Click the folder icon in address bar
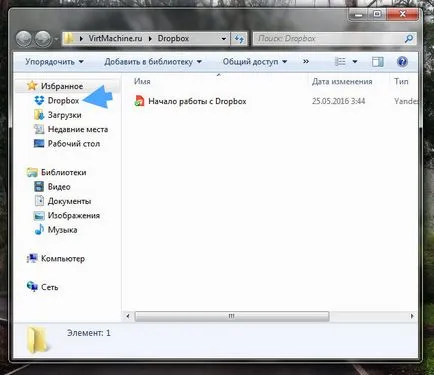434x375 pixels. coord(69,39)
